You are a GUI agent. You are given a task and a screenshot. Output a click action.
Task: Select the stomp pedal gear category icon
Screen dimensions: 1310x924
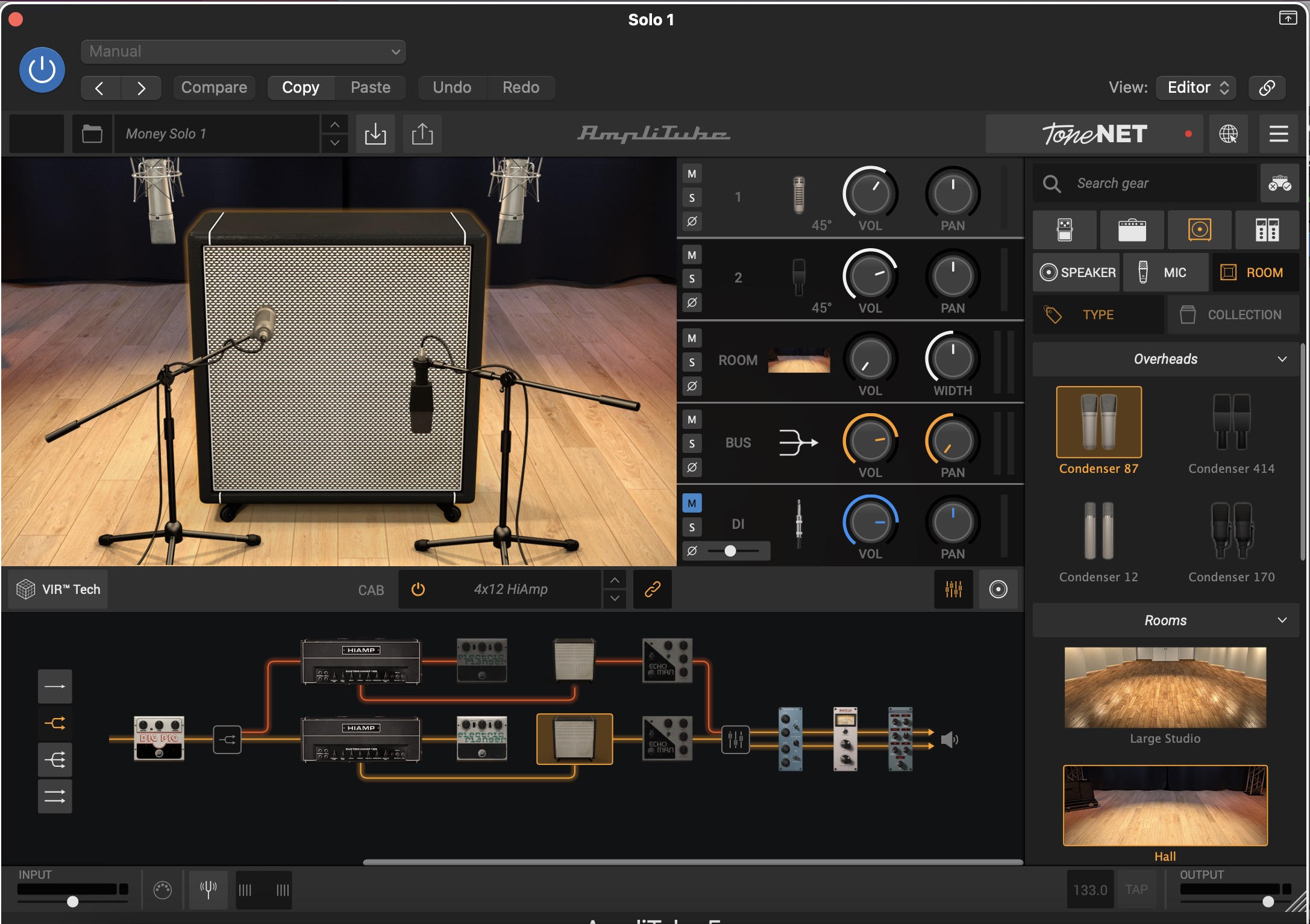click(1065, 230)
